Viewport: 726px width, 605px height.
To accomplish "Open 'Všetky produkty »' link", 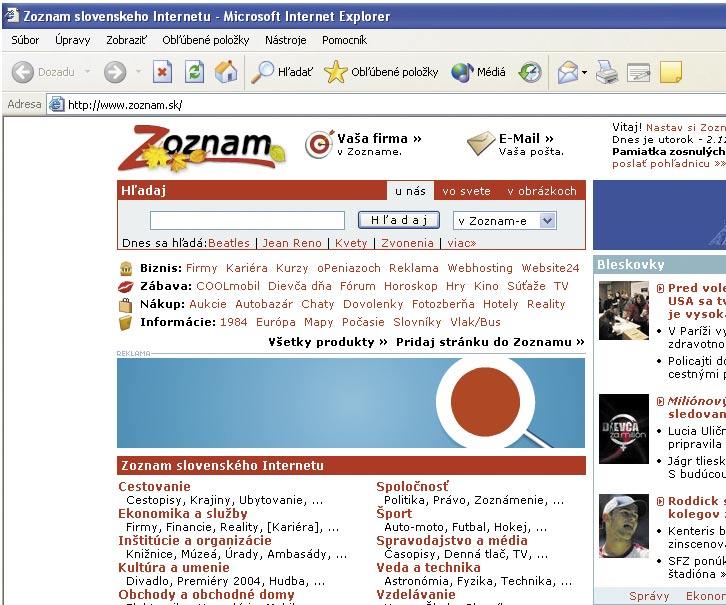I will click(328, 342).
